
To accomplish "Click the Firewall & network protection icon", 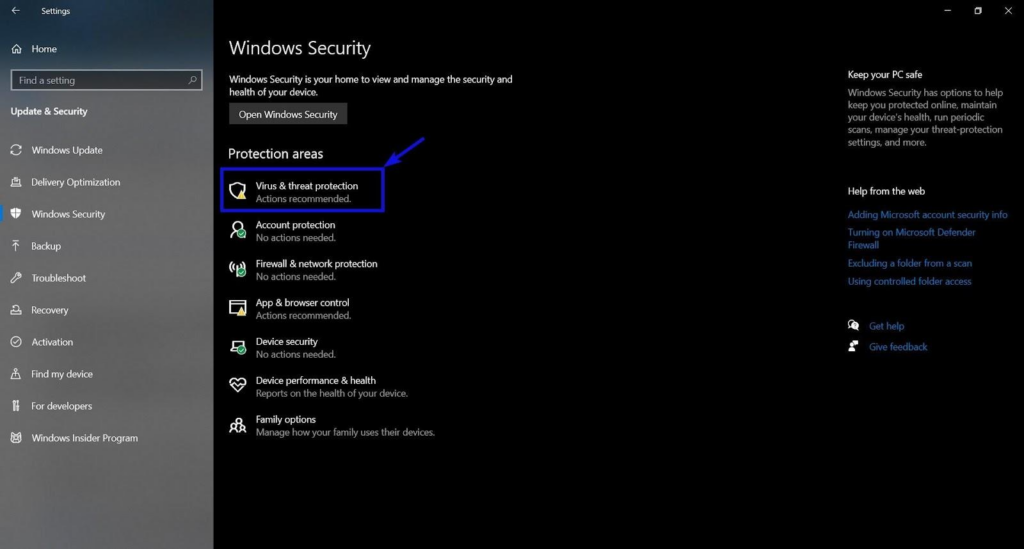I will pos(238,269).
